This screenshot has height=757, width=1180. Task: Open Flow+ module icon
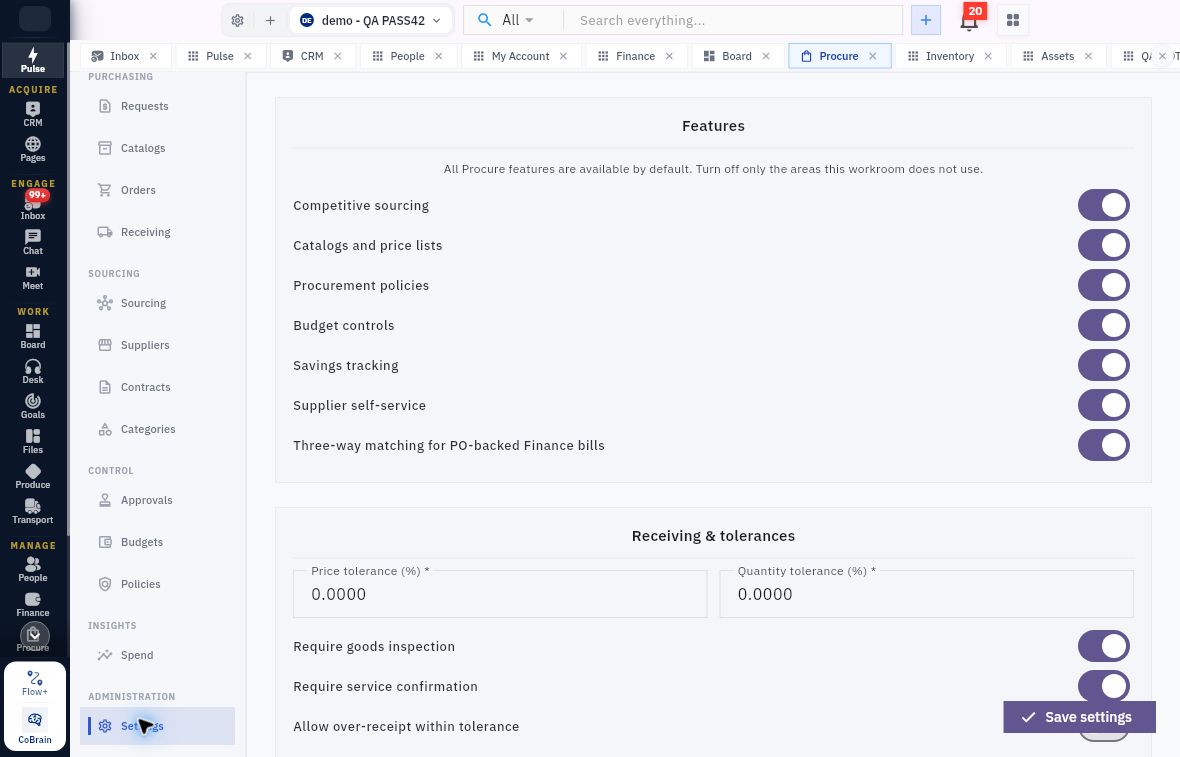pos(35,683)
